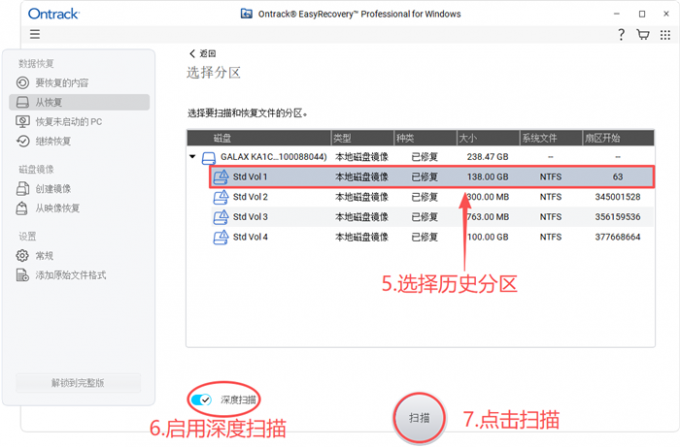Select the Std Vol 4 partition

pos(432,237)
